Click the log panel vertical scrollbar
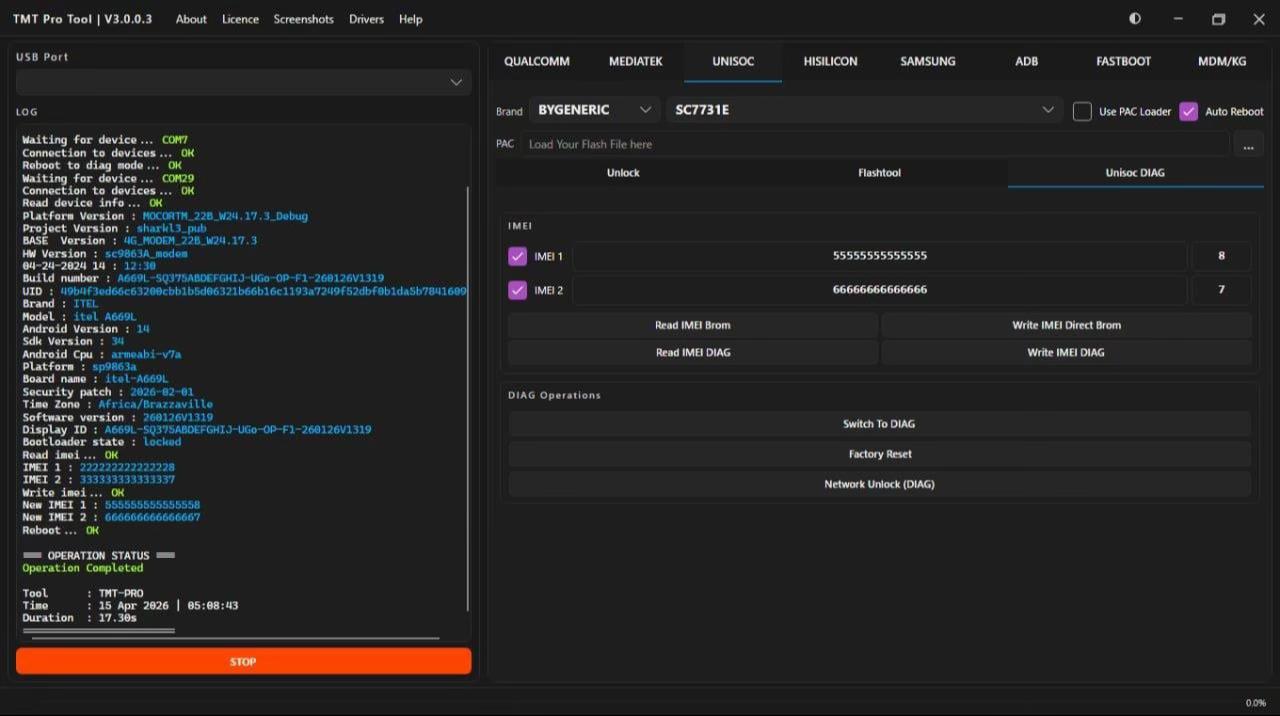This screenshot has height=716, width=1280. click(x=467, y=398)
